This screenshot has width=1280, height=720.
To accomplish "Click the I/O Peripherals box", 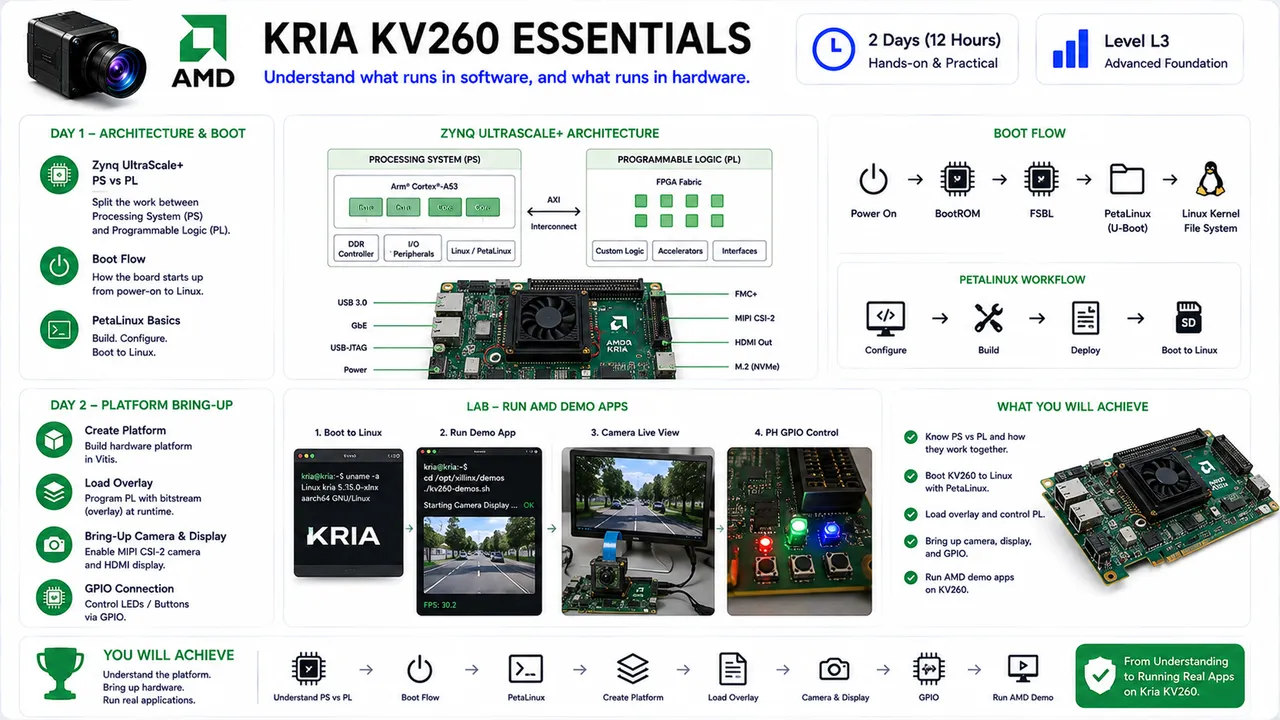I will pyautogui.click(x=413, y=250).
